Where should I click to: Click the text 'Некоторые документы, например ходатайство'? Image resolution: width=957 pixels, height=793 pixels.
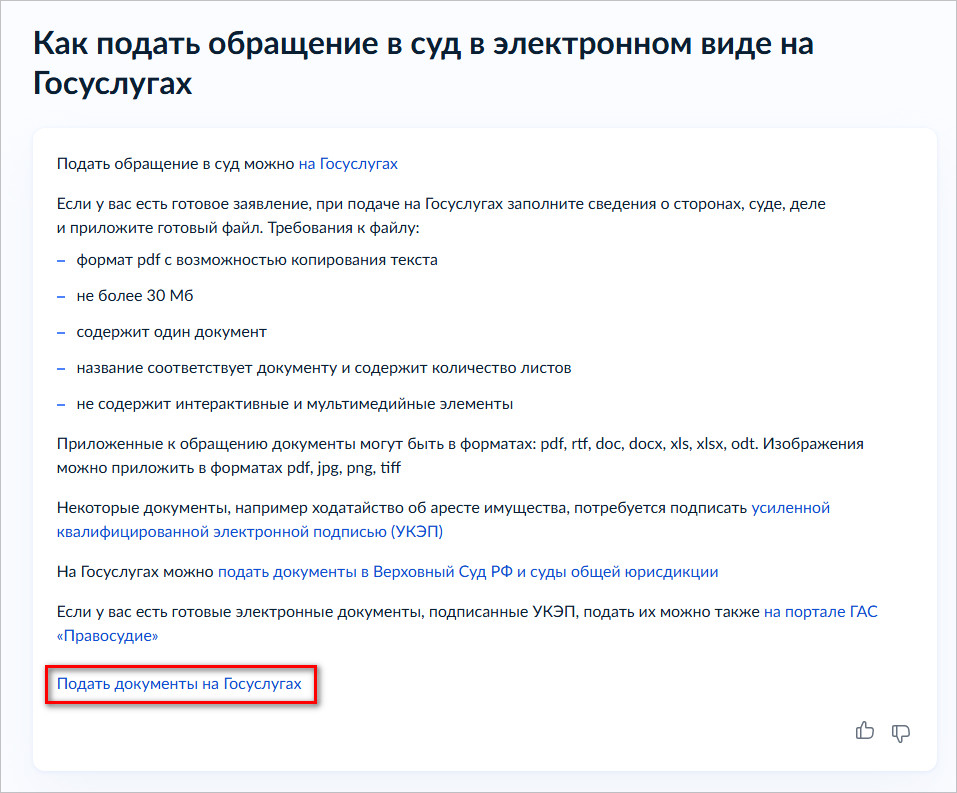(x=313, y=508)
